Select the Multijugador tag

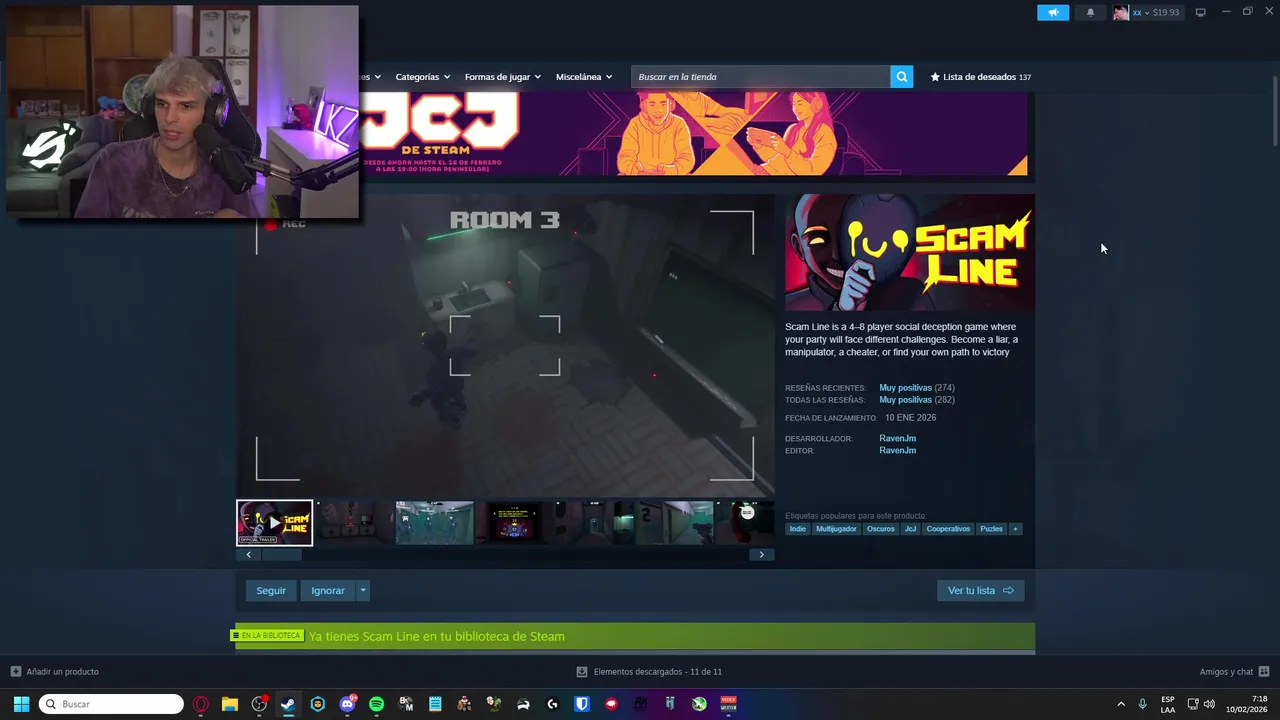[836, 529]
